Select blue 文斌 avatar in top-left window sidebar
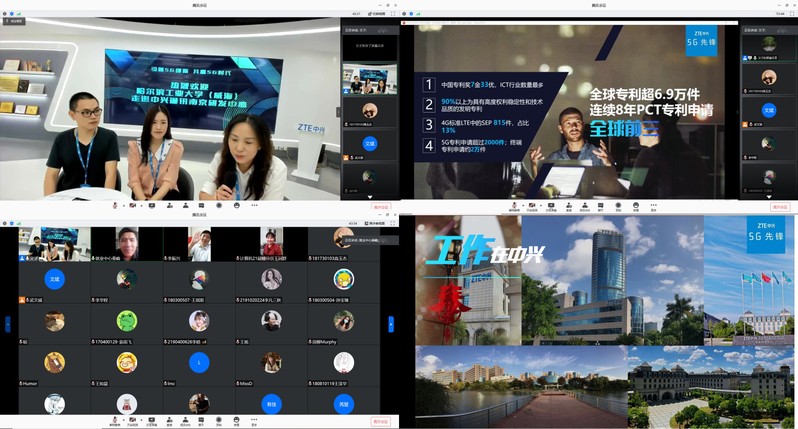Viewport: 798px width, 429px height. point(370,144)
